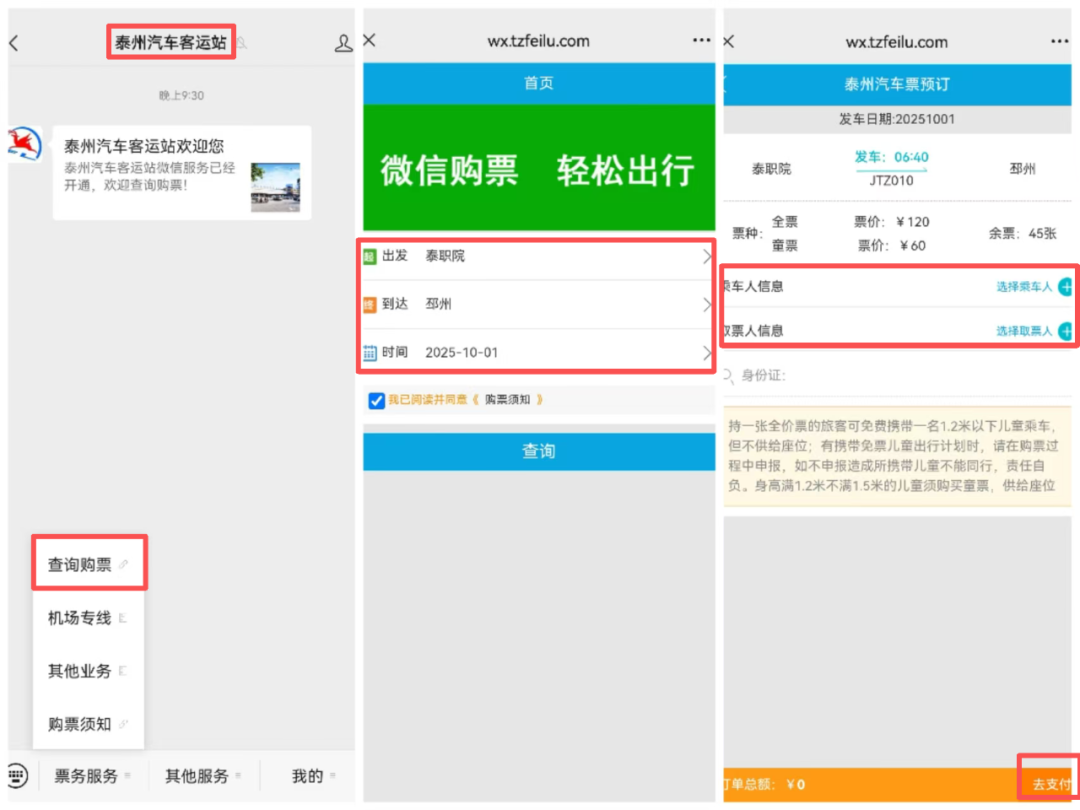Open the 购票须知 link
Image resolution: width=1080 pixels, height=810 pixels.
point(513,400)
